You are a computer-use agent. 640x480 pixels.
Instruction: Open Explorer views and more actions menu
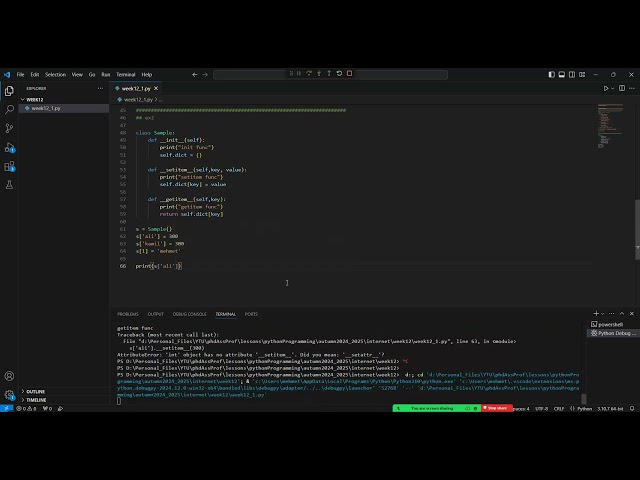pos(100,88)
